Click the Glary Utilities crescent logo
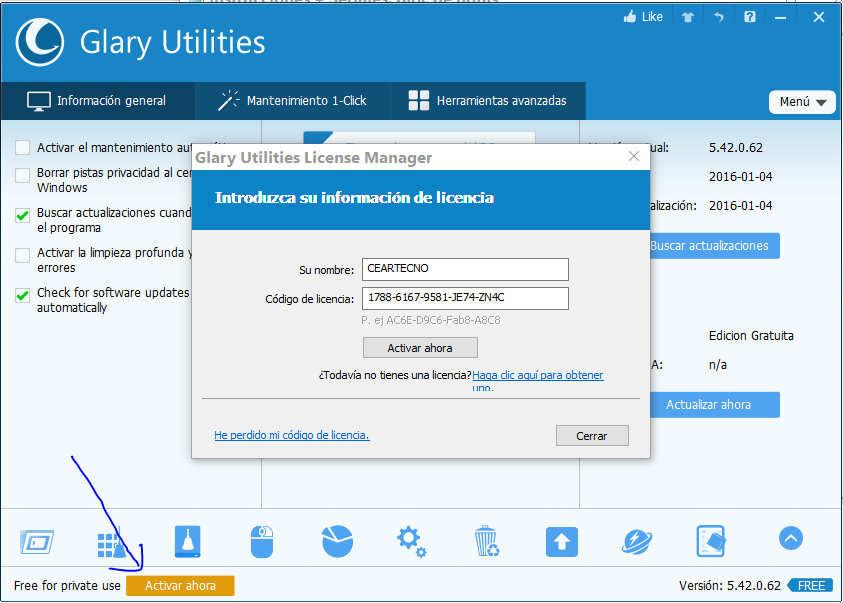843x603 pixels. click(40, 42)
